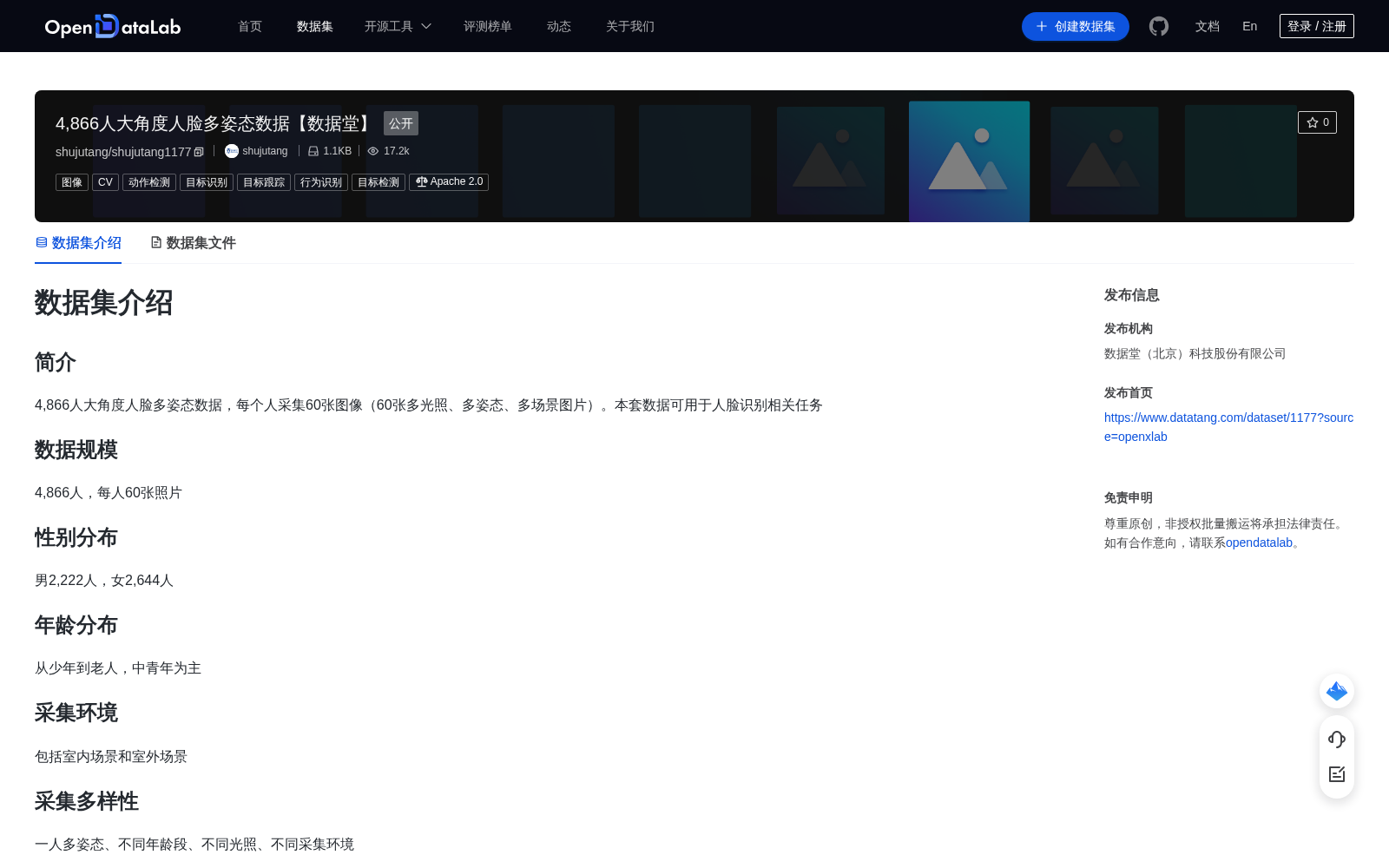This screenshot has width=1389, height=868.
Task: Switch to 数据集介绍 tab
Action: (78, 243)
